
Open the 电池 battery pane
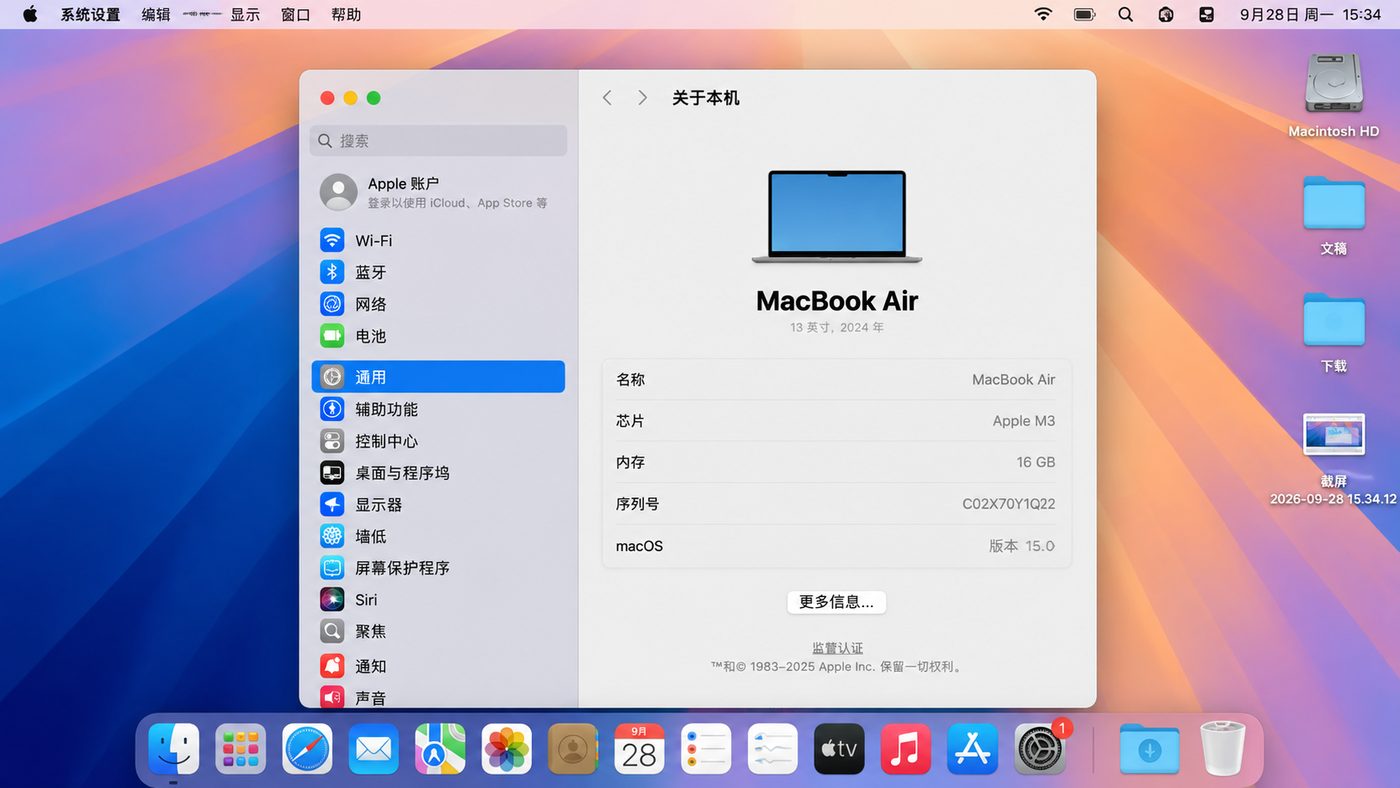pos(438,336)
